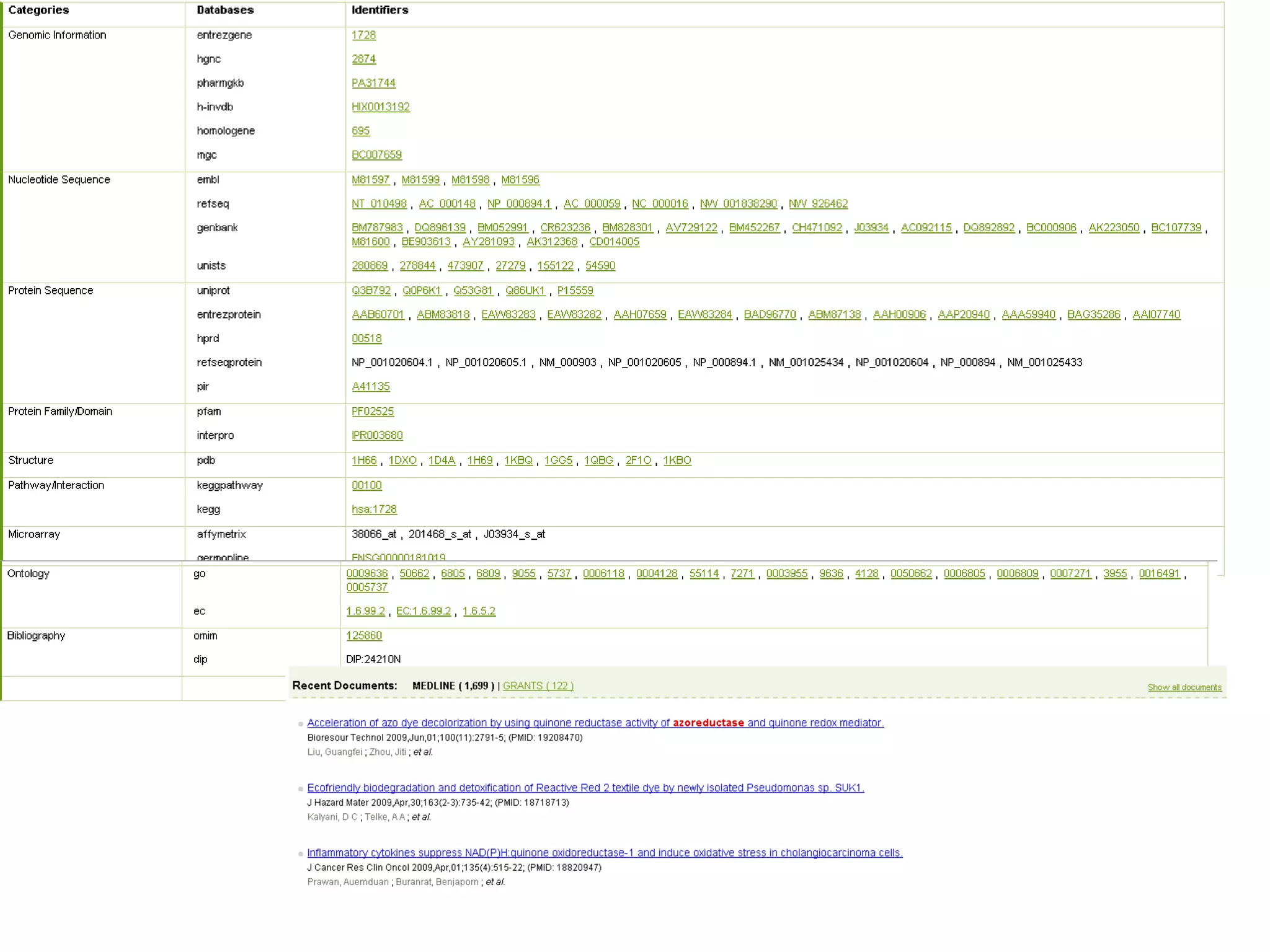Click Show all documents link

[1184, 687]
